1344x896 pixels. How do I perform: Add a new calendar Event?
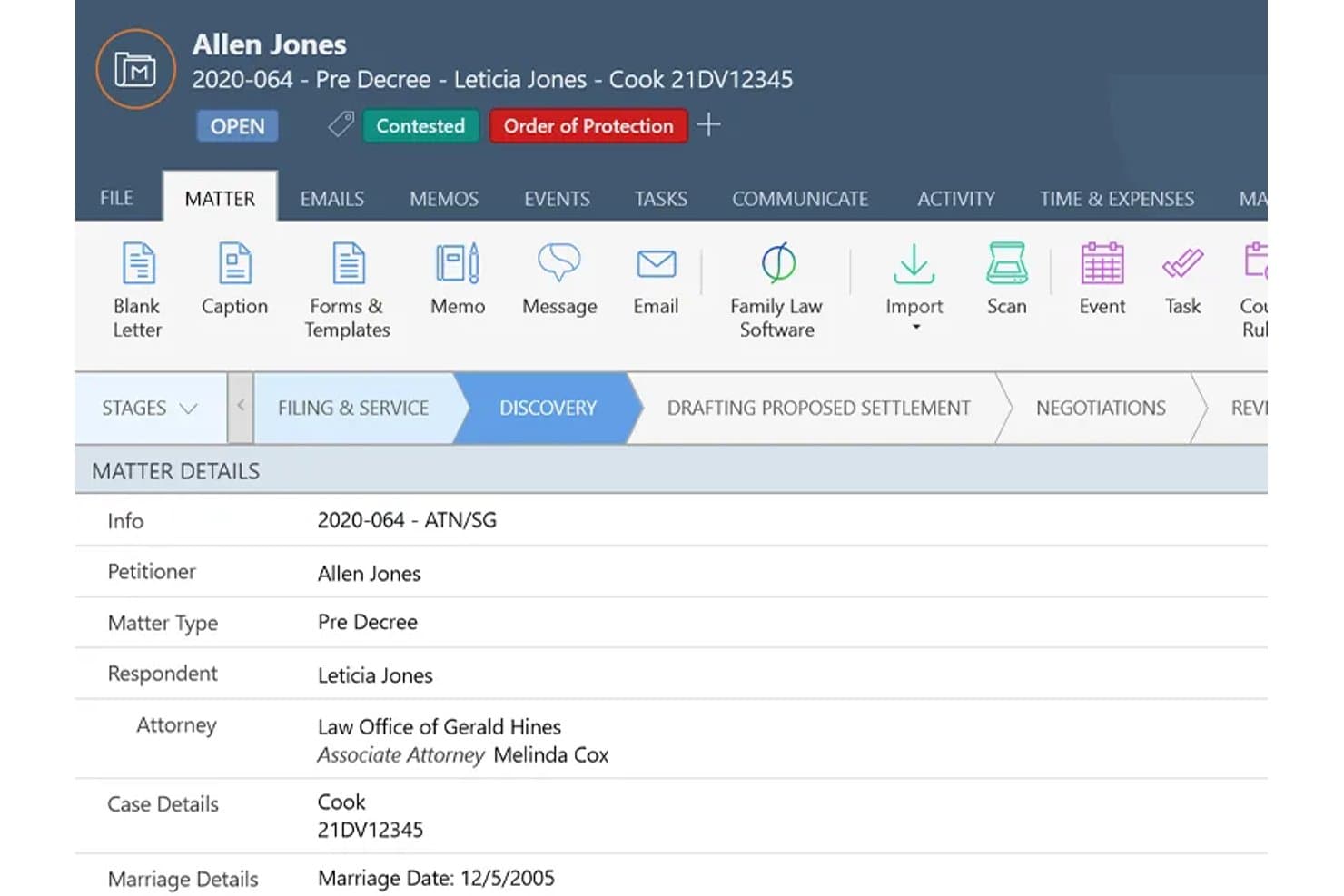coord(1102,279)
